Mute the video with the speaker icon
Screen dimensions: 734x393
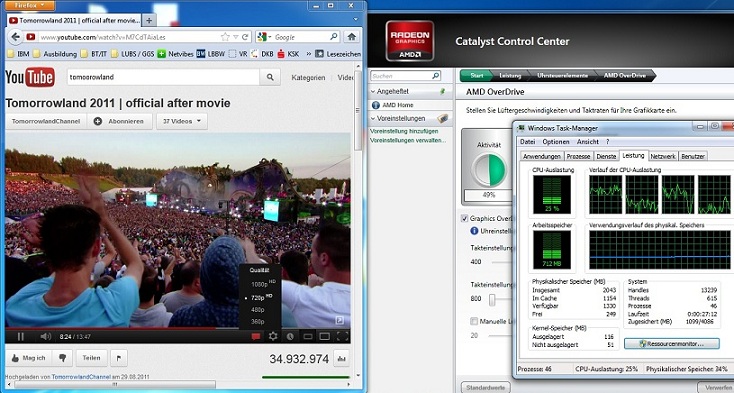click(45, 336)
